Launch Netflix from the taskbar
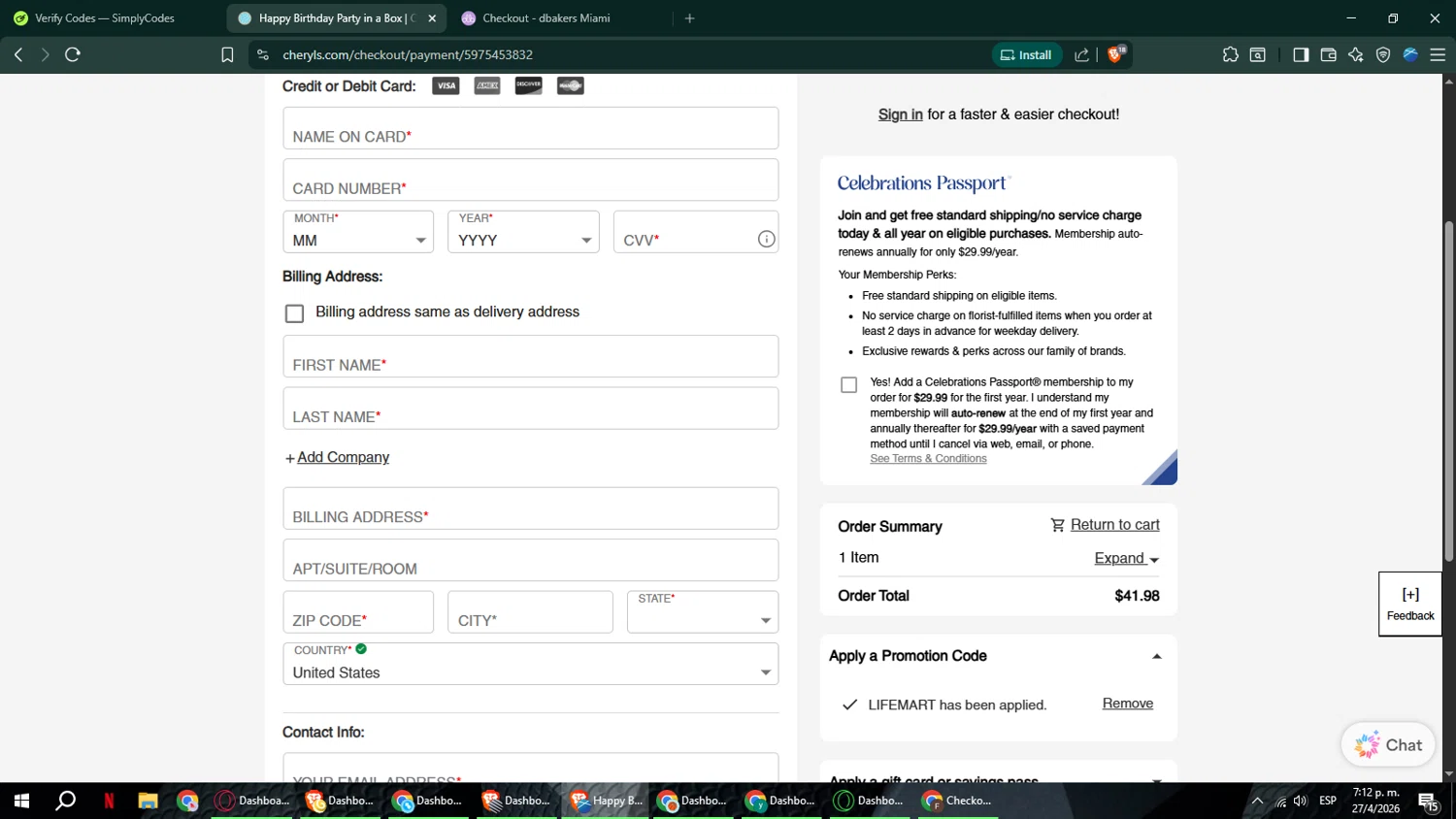The image size is (1456, 819). point(109,801)
